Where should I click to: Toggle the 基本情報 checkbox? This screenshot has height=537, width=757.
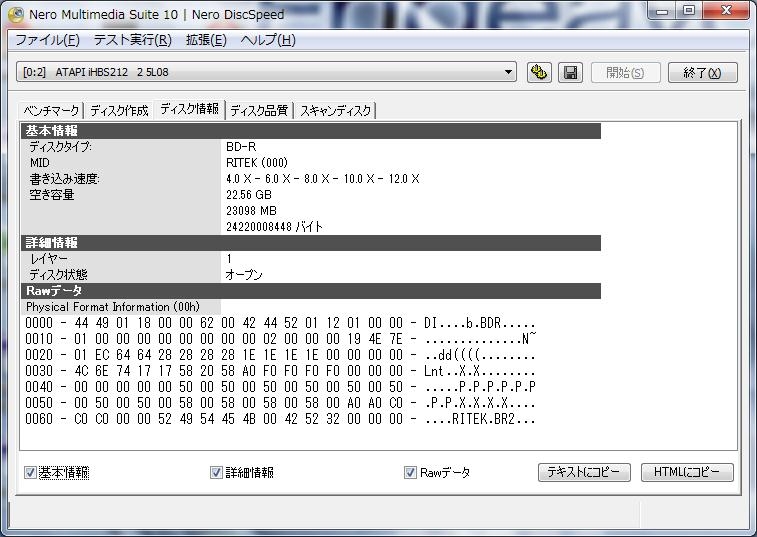click(x=30, y=472)
